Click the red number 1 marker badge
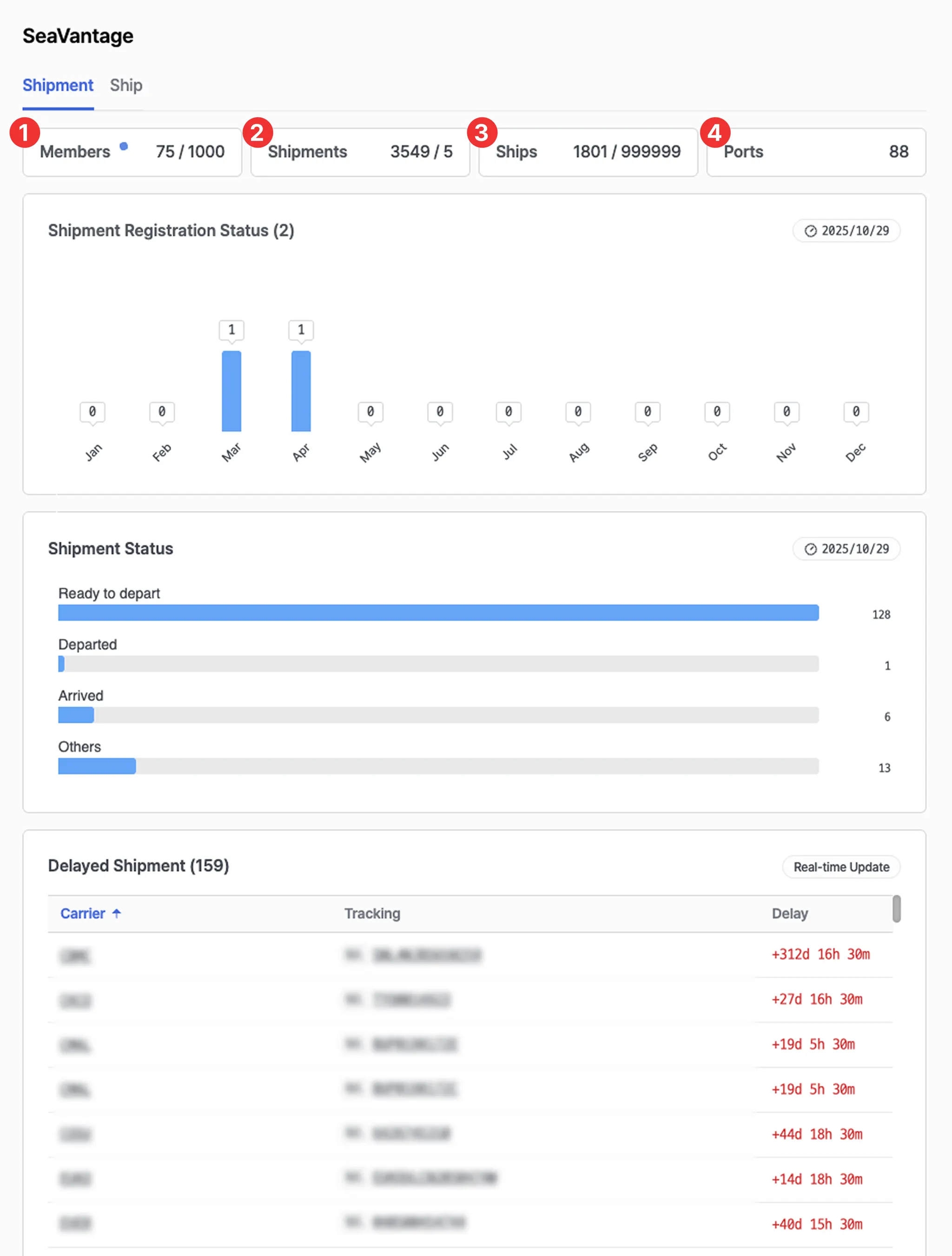The width and height of the screenshot is (952, 1256). coord(25,133)
